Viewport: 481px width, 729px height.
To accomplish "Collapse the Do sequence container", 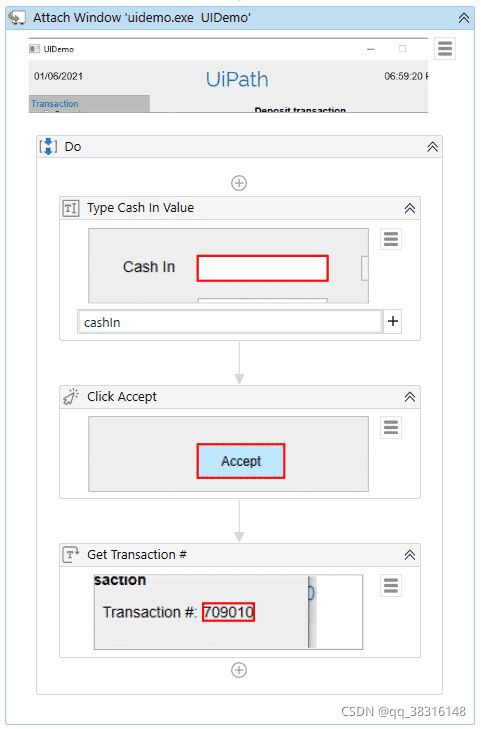I will click(432, 147).
